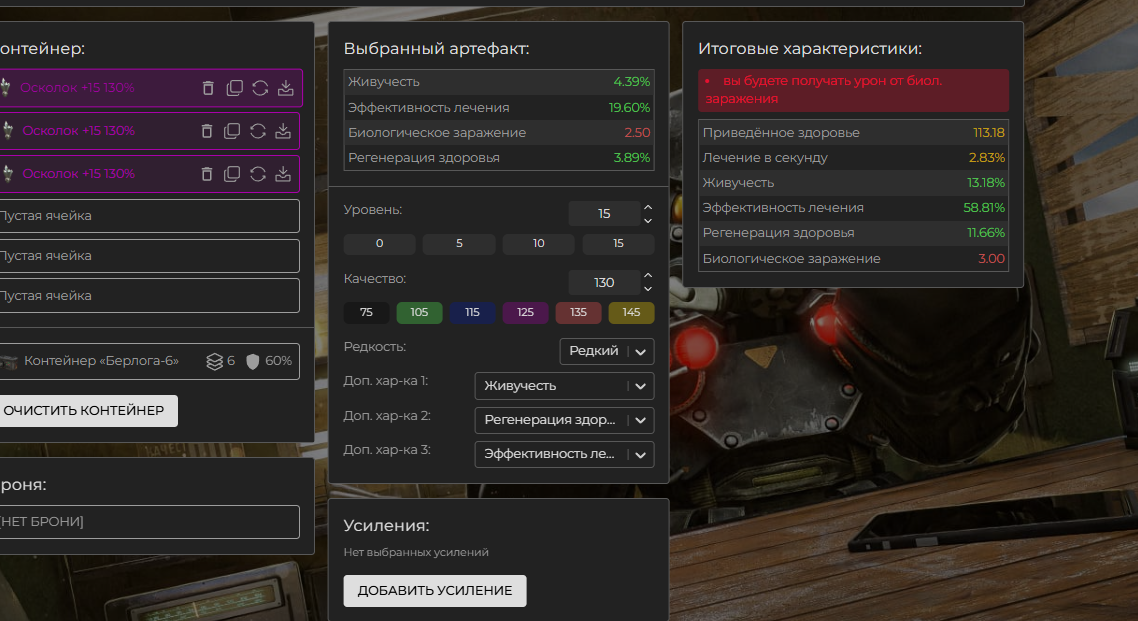Duplicate the first Осколок artifact via copy icon

point(234,88)
